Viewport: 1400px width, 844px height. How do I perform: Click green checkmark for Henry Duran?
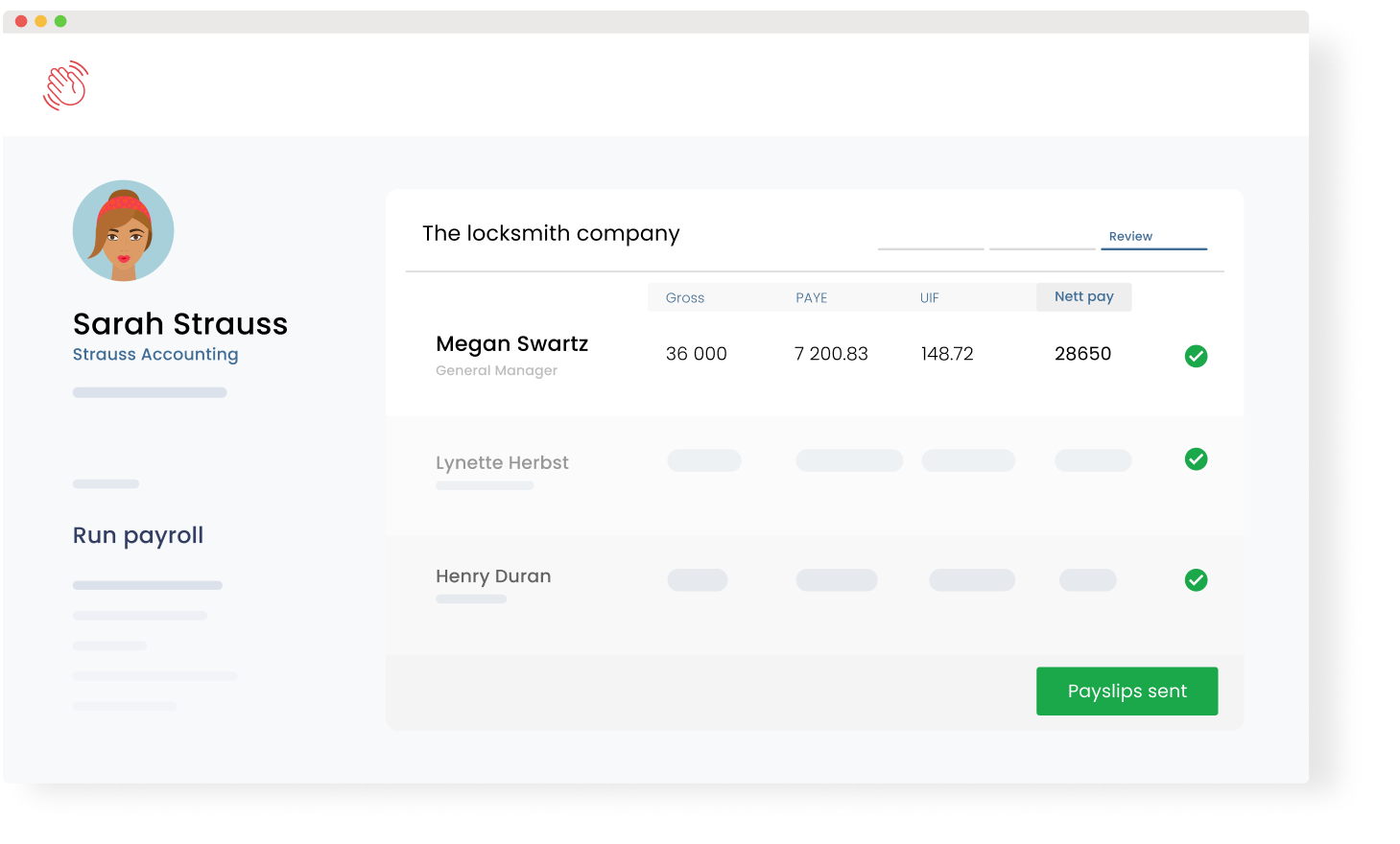pos(1196,580)
